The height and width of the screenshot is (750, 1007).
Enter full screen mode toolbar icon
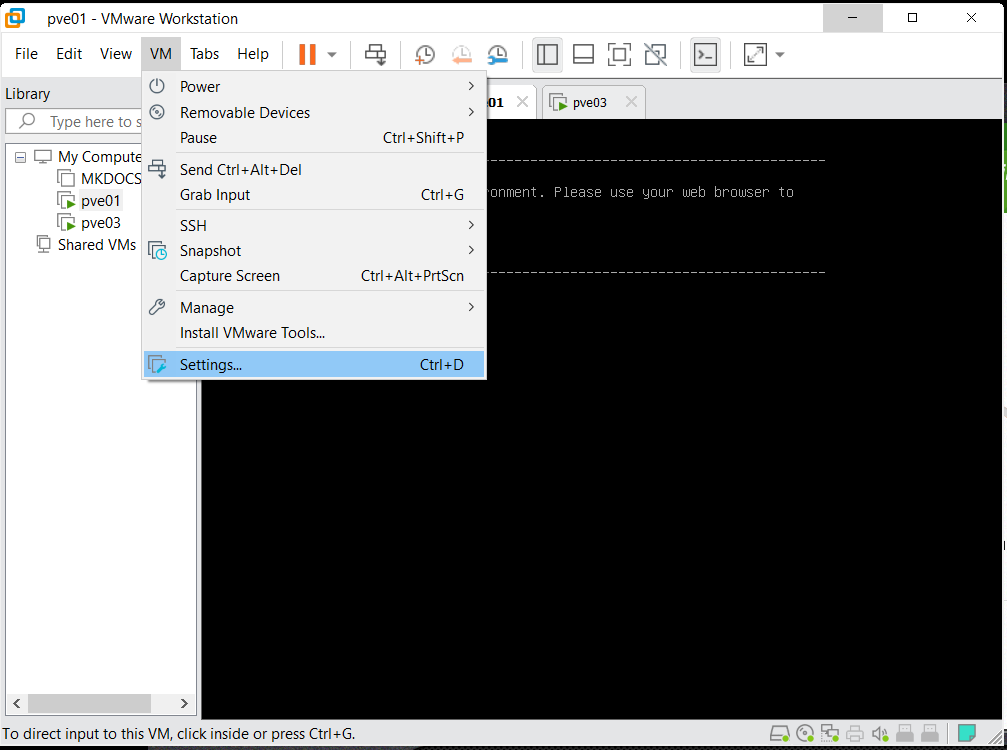coord(619,55)
